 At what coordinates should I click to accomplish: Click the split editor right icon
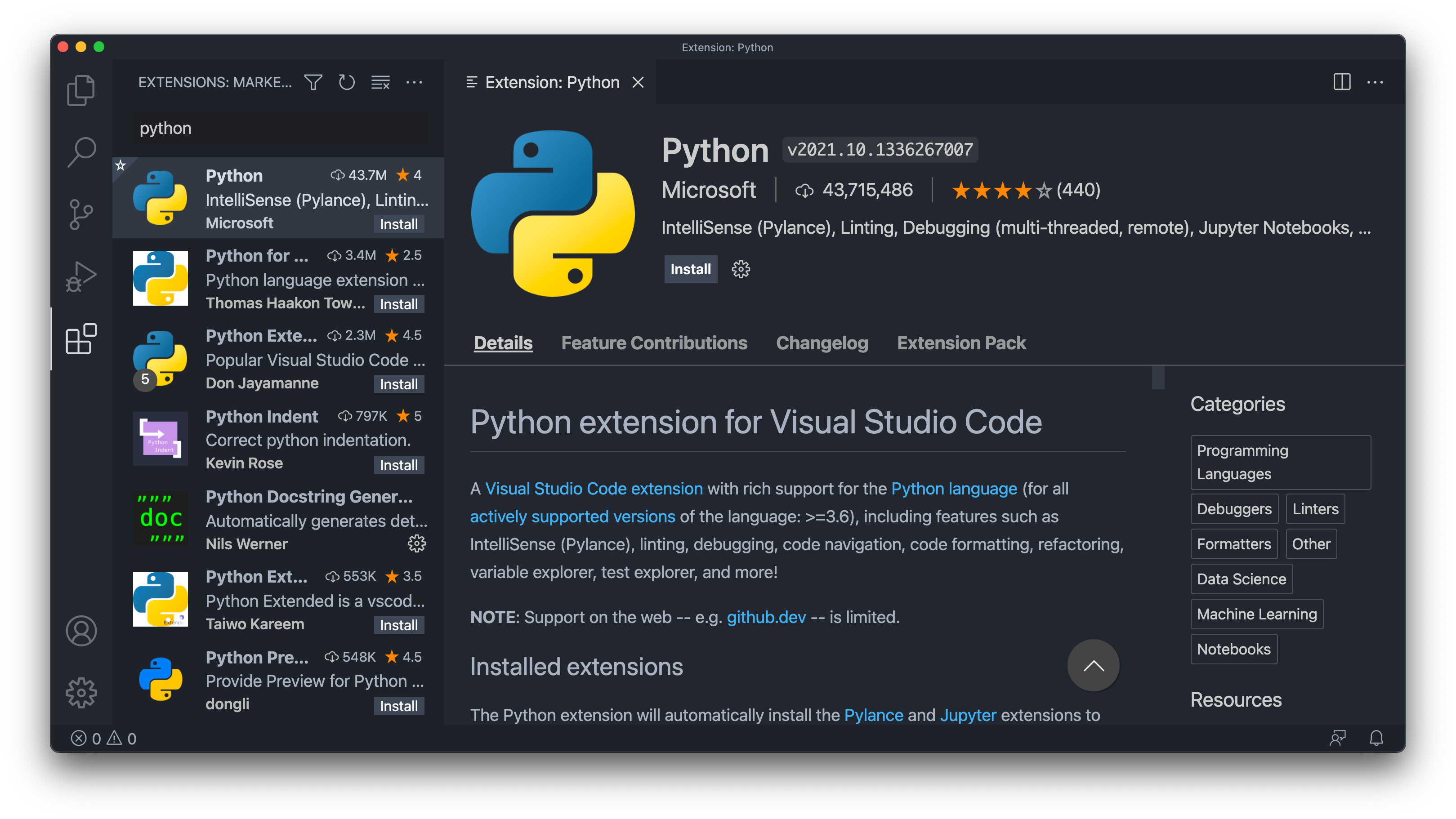1341,83
